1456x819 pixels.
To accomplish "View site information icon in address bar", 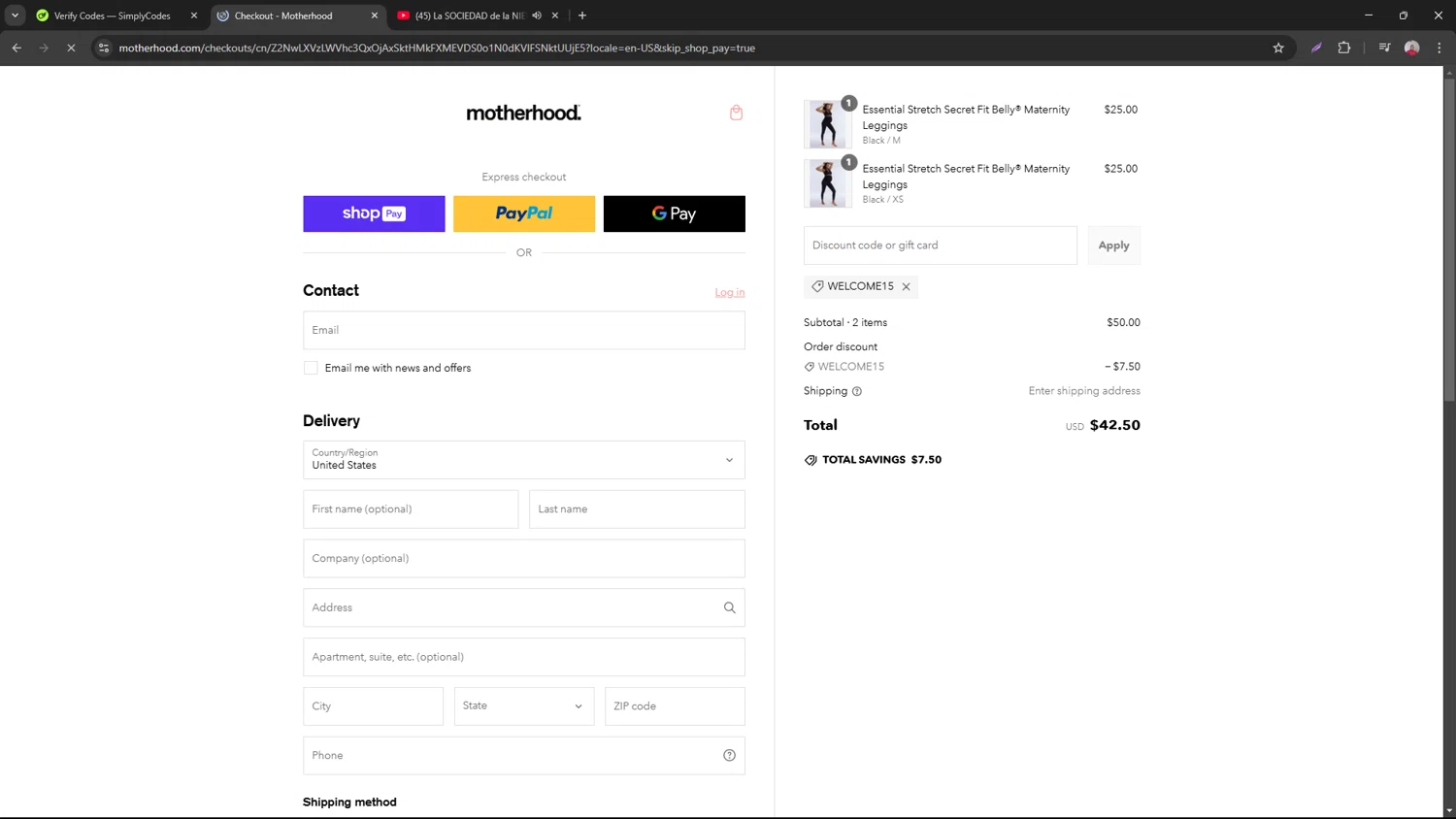I will (x=104, y=48).
